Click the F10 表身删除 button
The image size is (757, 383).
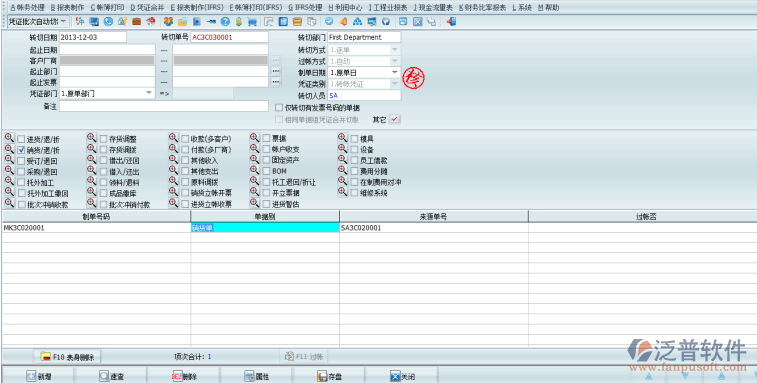click(67, 357)
